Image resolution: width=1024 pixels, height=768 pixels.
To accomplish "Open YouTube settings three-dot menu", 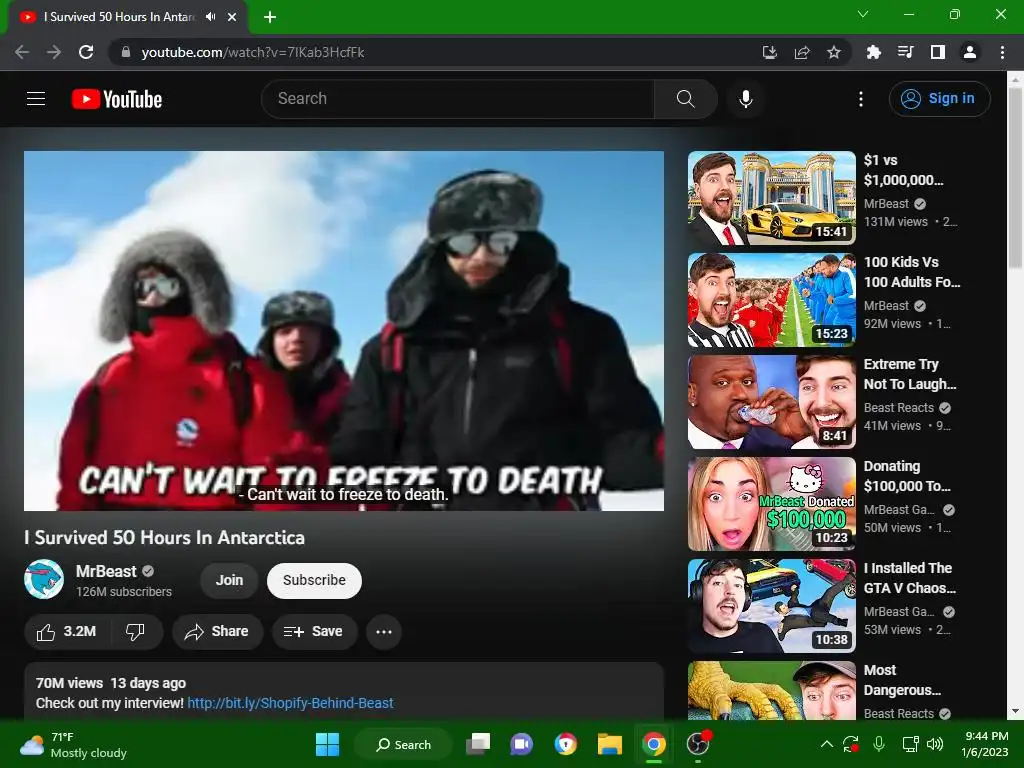I will point(861,99).
